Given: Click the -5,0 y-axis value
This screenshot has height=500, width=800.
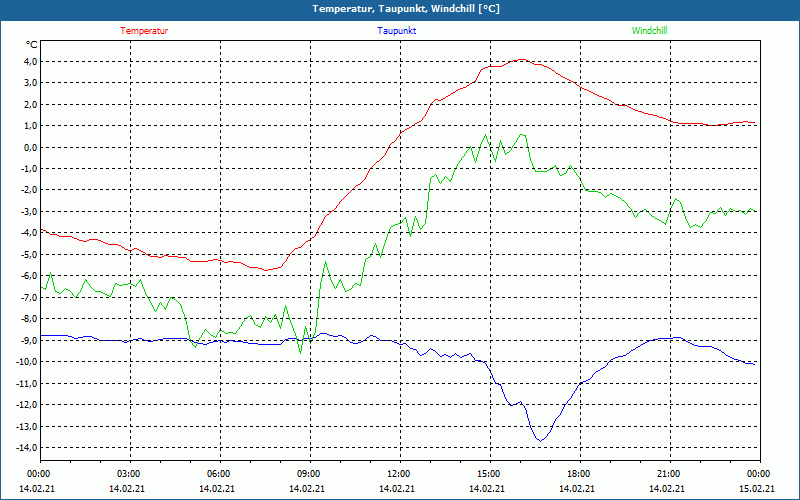Looking at the screenshot, I should tap(29, 254).
